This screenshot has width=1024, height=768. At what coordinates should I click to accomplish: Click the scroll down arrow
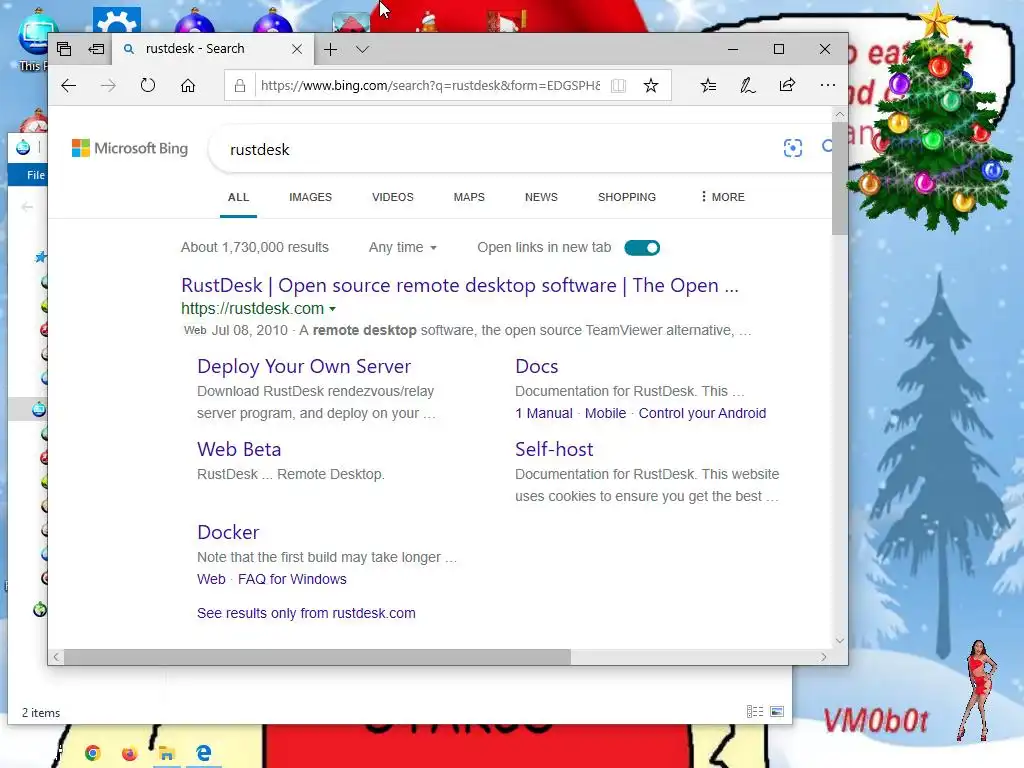tap(840, 641)
